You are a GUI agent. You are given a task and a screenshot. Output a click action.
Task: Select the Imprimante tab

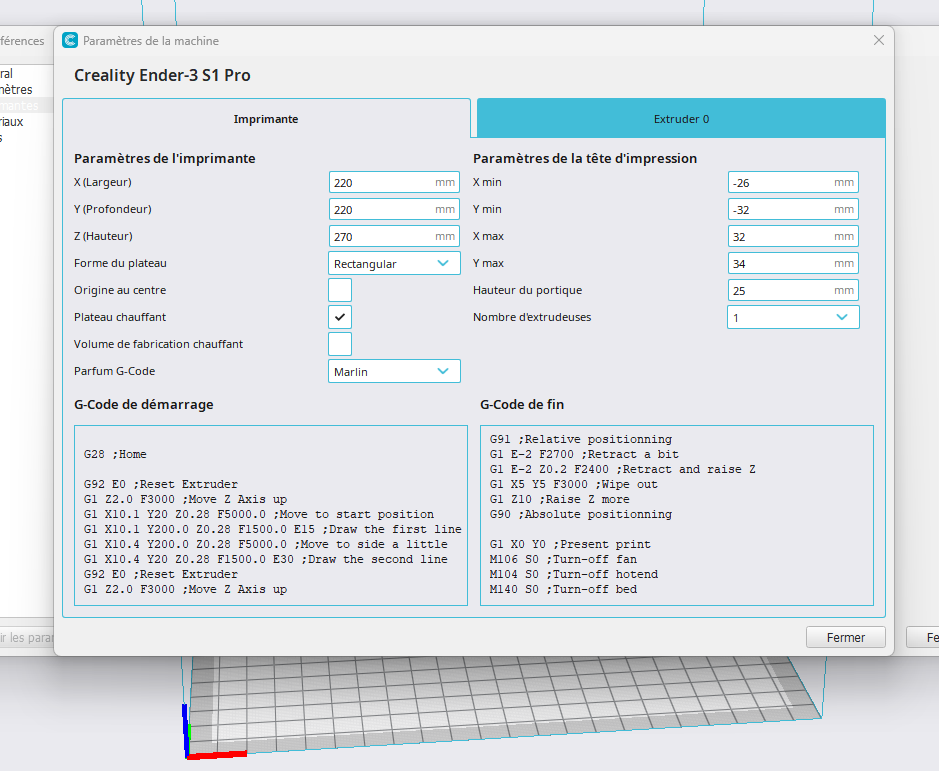click(266, 119)
